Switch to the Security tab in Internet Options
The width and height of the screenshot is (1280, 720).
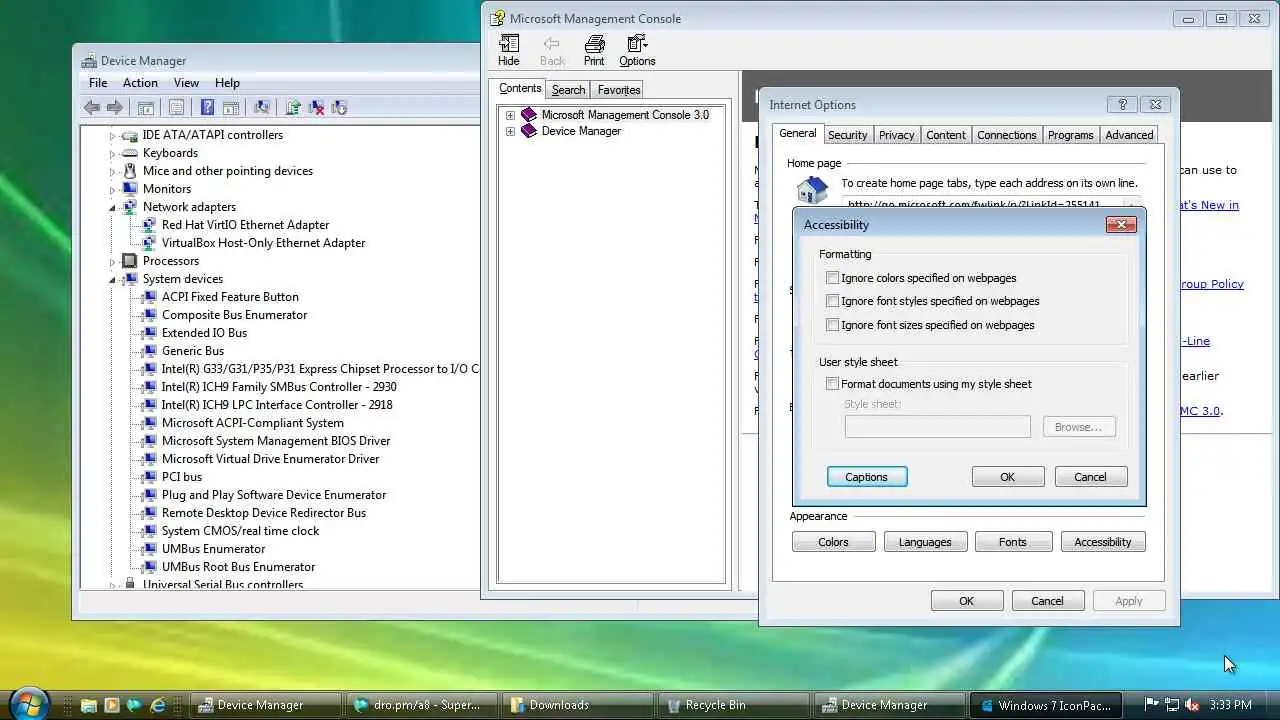[847, 135]
